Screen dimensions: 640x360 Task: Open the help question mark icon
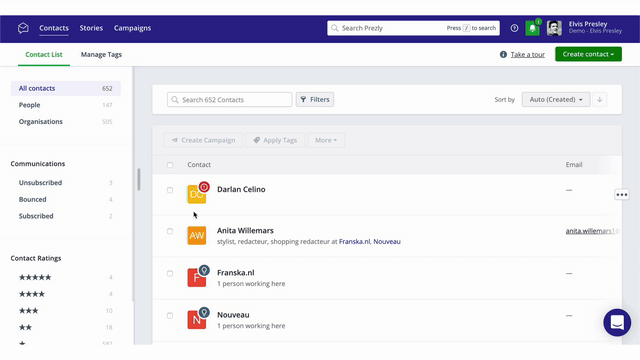514,28
